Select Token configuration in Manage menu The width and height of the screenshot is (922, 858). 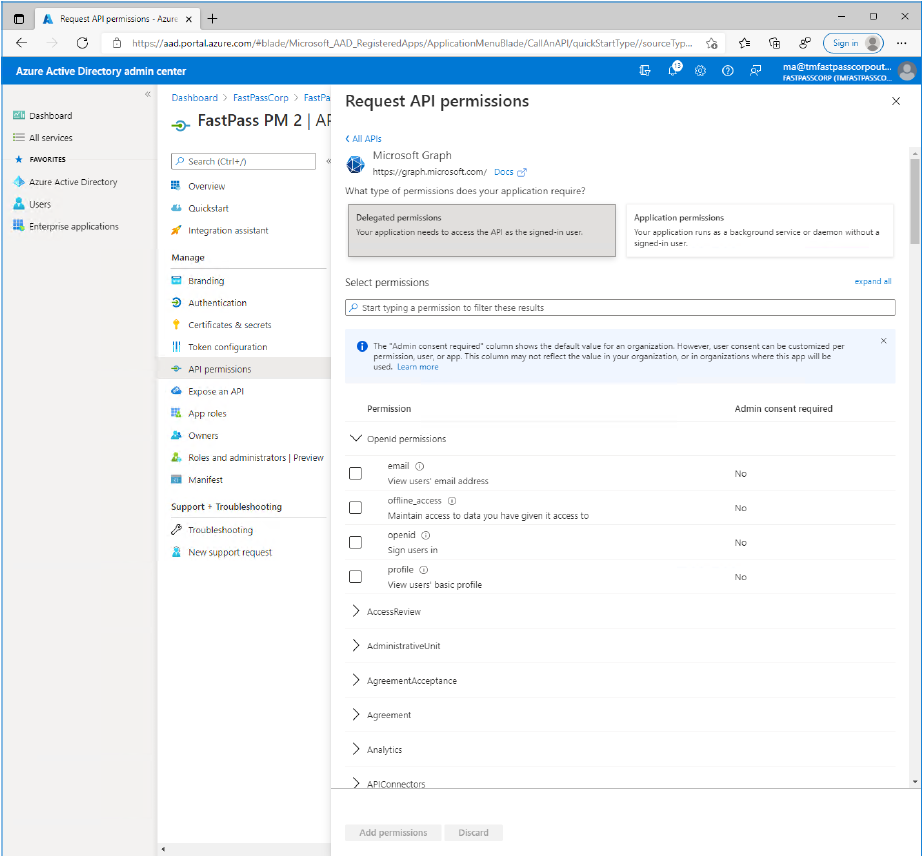click(x=227, y=347)
